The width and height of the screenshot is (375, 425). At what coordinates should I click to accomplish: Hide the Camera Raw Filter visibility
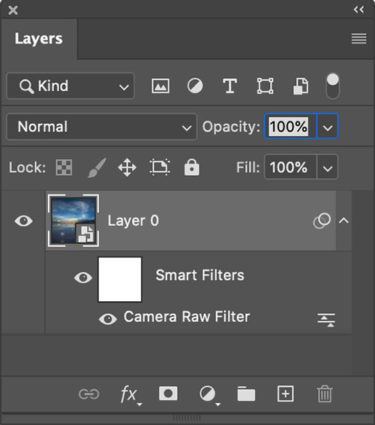[108, 319]
